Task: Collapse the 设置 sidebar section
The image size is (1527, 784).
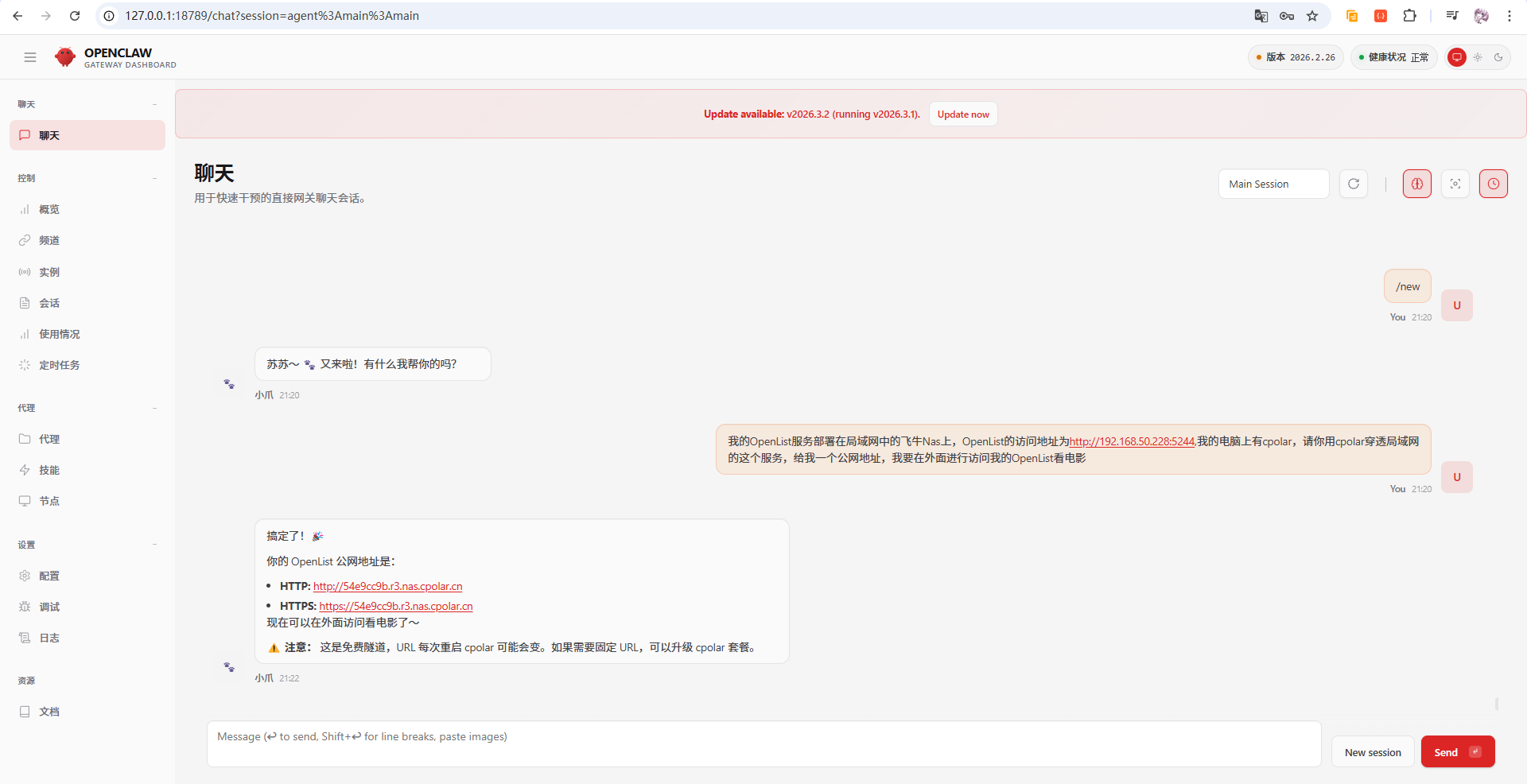Action: coord(155,545)
